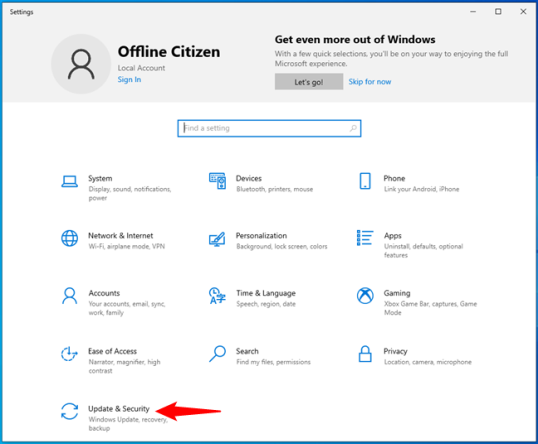This screenshot has width=538, height=444.
Task: Click 'Xbox Game Bar, captures, Game Mode' text
Action: tap(430, 308)
